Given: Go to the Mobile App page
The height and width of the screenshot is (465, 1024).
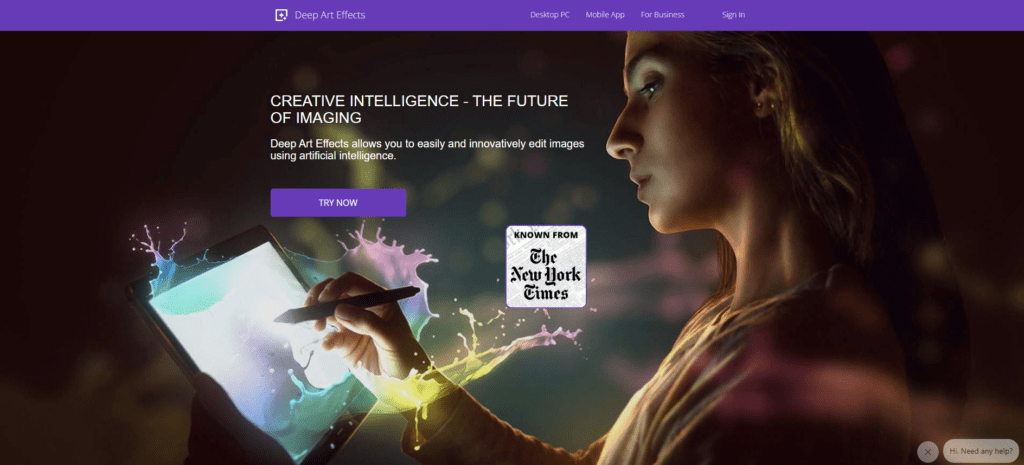Looking at the screenshot, I should click(x=605, y=15).
